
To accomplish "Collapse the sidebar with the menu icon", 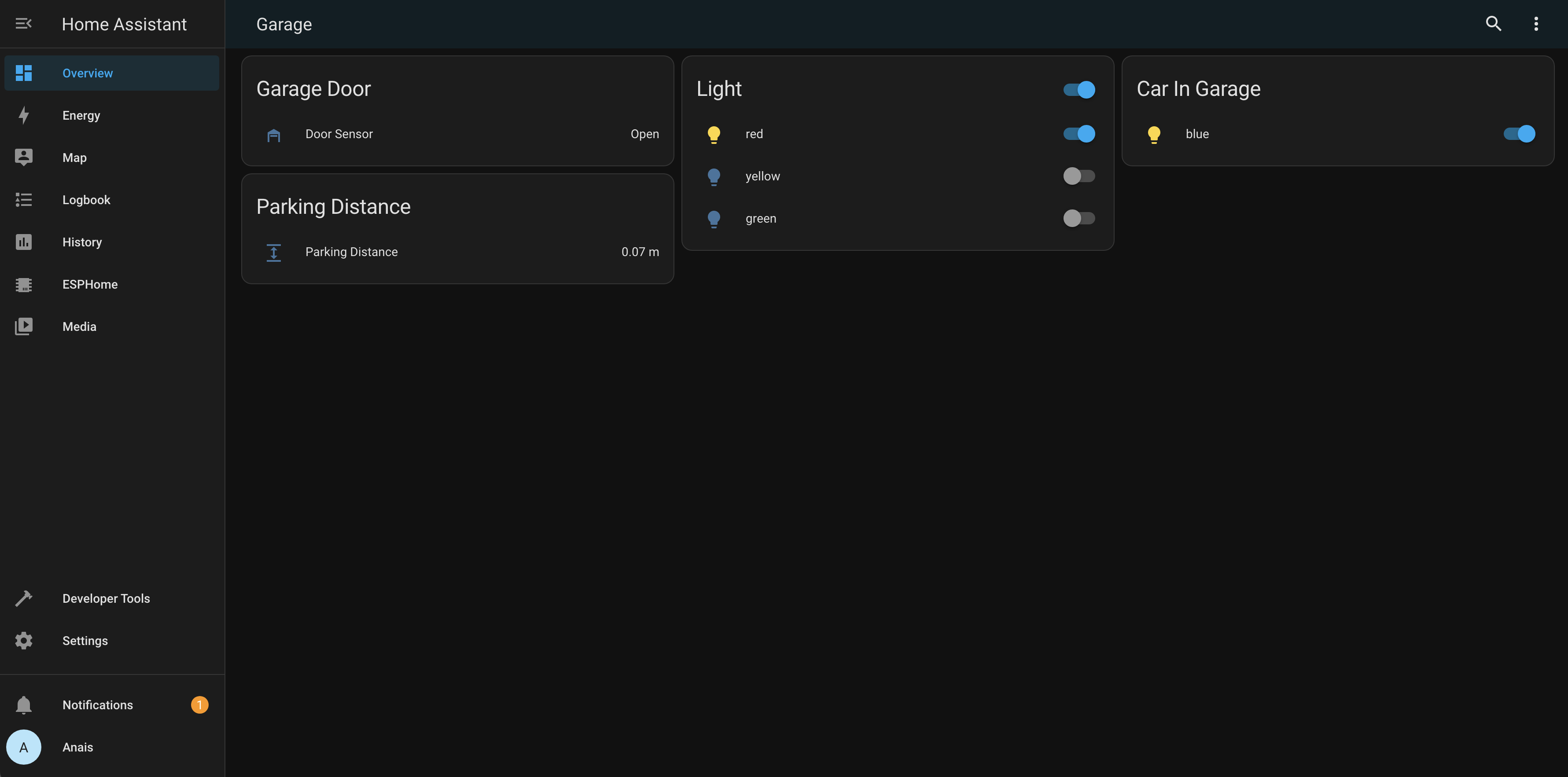I will tap(23, 24).
